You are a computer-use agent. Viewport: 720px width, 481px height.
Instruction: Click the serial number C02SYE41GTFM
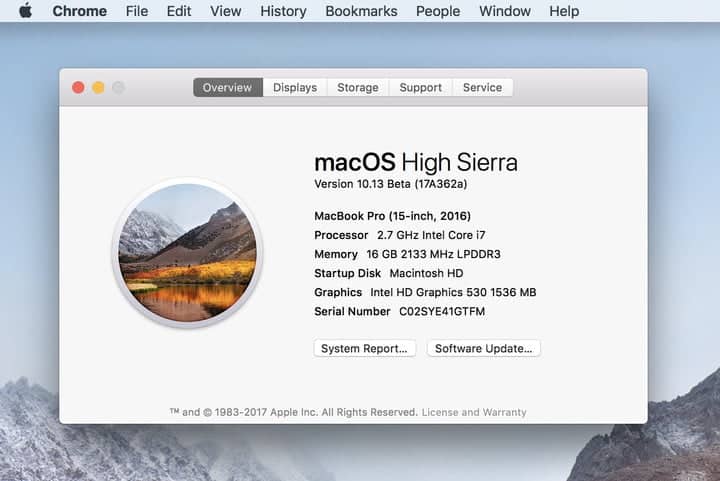tap(442, 312)
